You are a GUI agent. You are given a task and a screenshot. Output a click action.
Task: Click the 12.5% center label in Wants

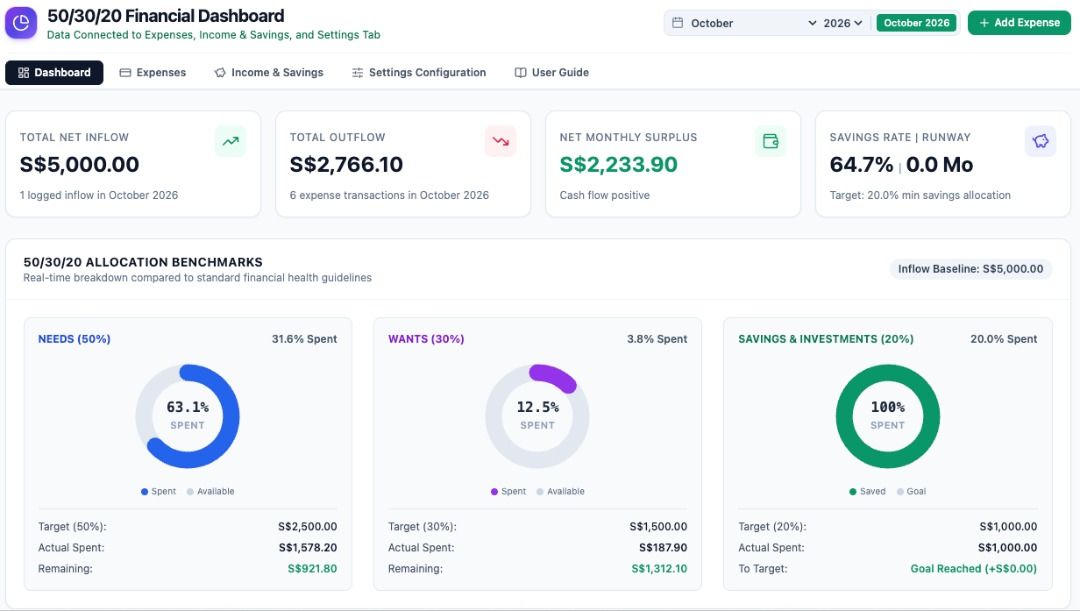coord(537,407)
